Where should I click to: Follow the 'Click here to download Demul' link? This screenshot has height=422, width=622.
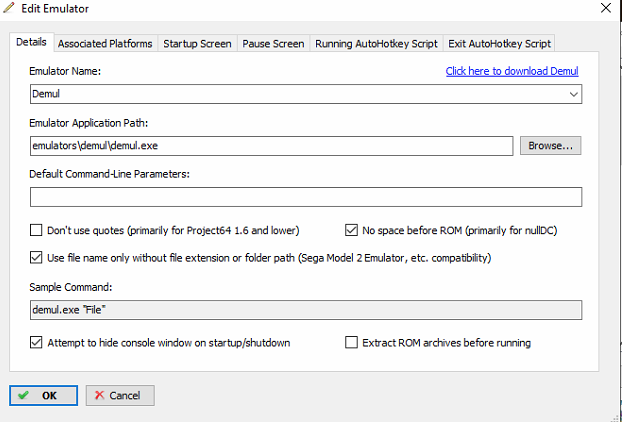pos(512,71)
